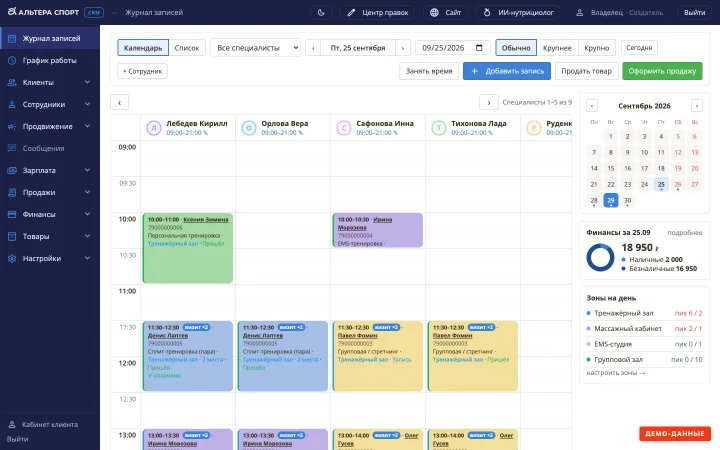Expand Продвижение submenu chevron
This screenshot has width=720, height=450.
87,126
